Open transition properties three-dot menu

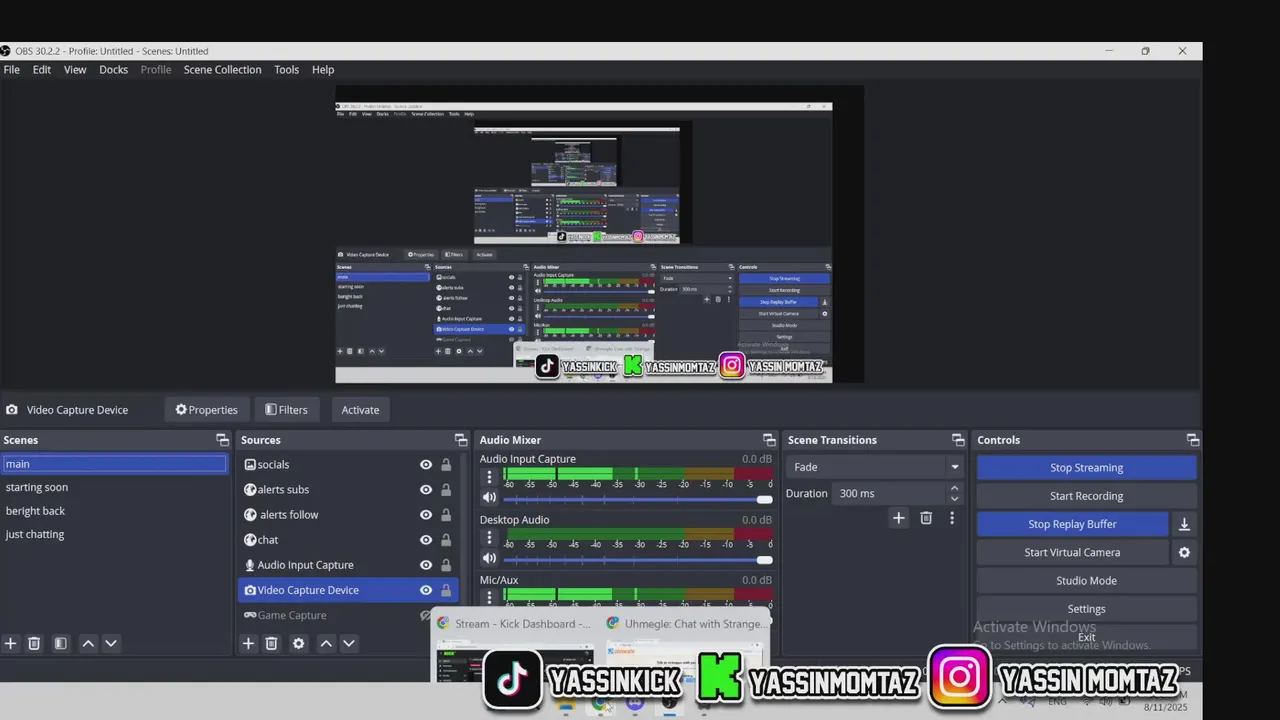pyautogui.click(x=952, y=518)
